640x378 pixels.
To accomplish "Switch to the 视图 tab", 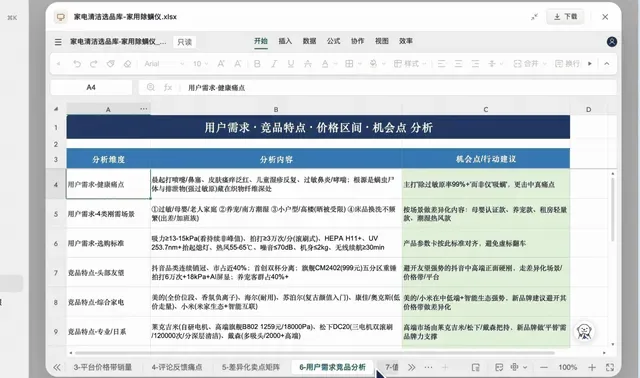I will tap(382, 41).
